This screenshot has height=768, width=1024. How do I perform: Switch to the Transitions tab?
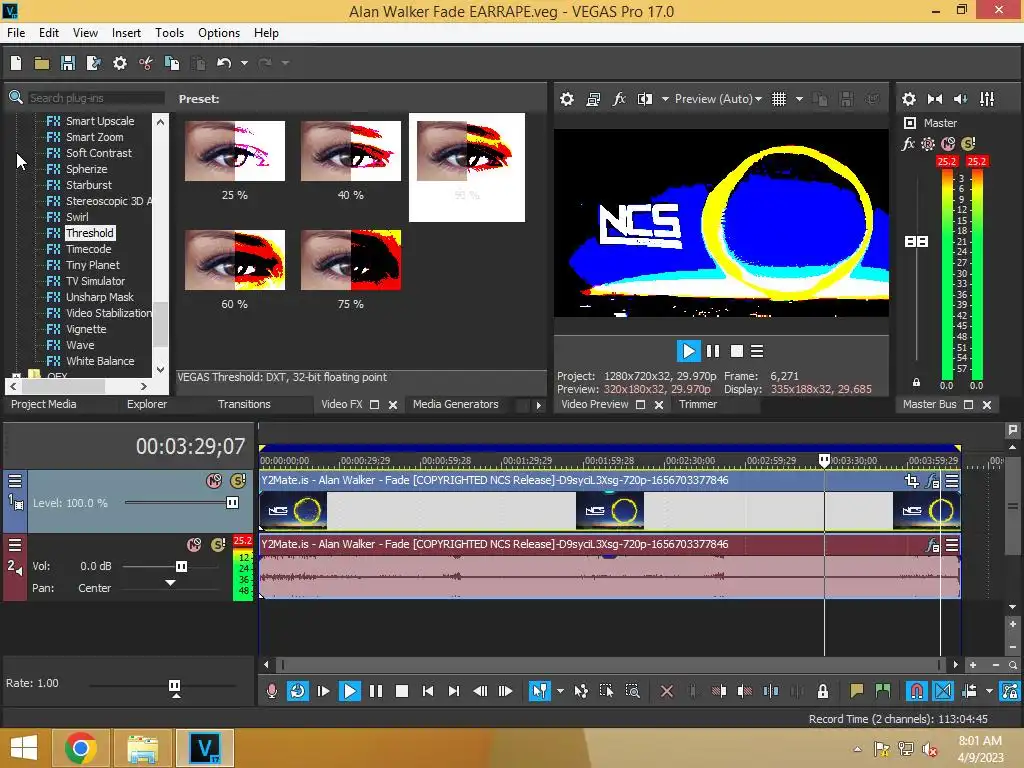point(244,404)
